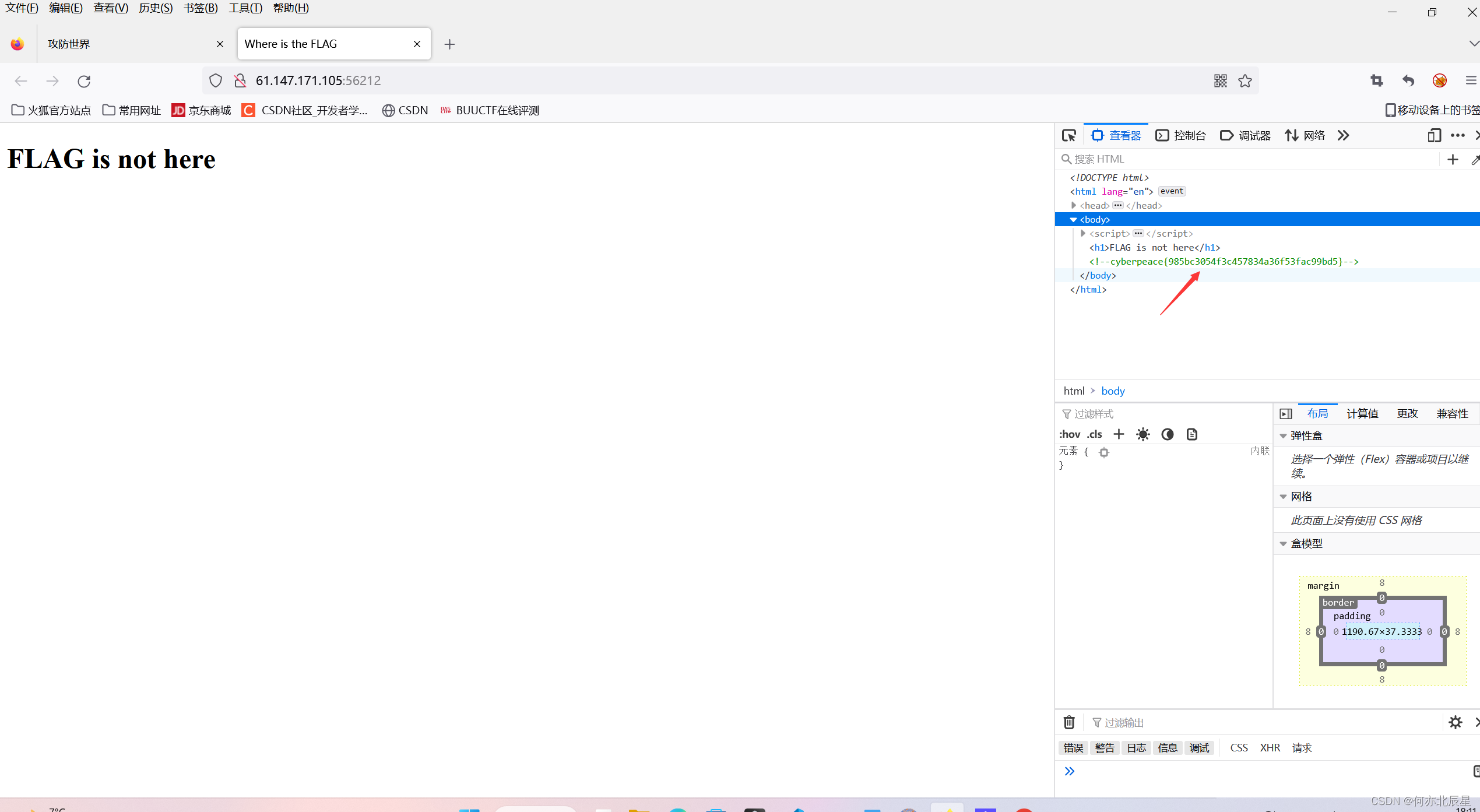Collapse the 盒模型 section
The image size is (1480, 812).
click(1283, 544)
